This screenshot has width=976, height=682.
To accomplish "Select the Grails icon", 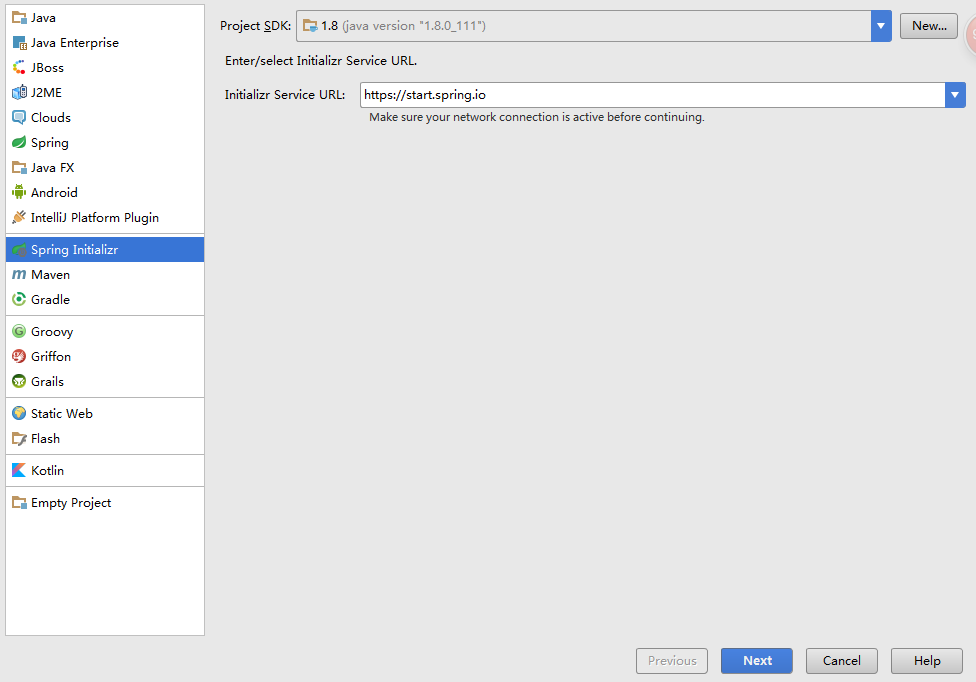I will coord(19,381).
